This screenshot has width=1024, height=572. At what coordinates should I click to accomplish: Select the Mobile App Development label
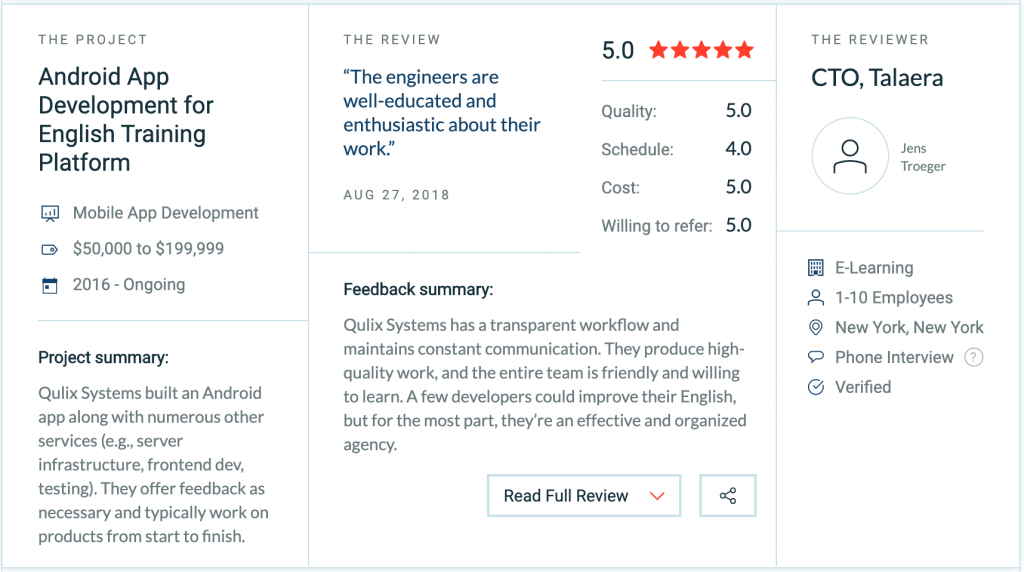(x=166, y=213)
